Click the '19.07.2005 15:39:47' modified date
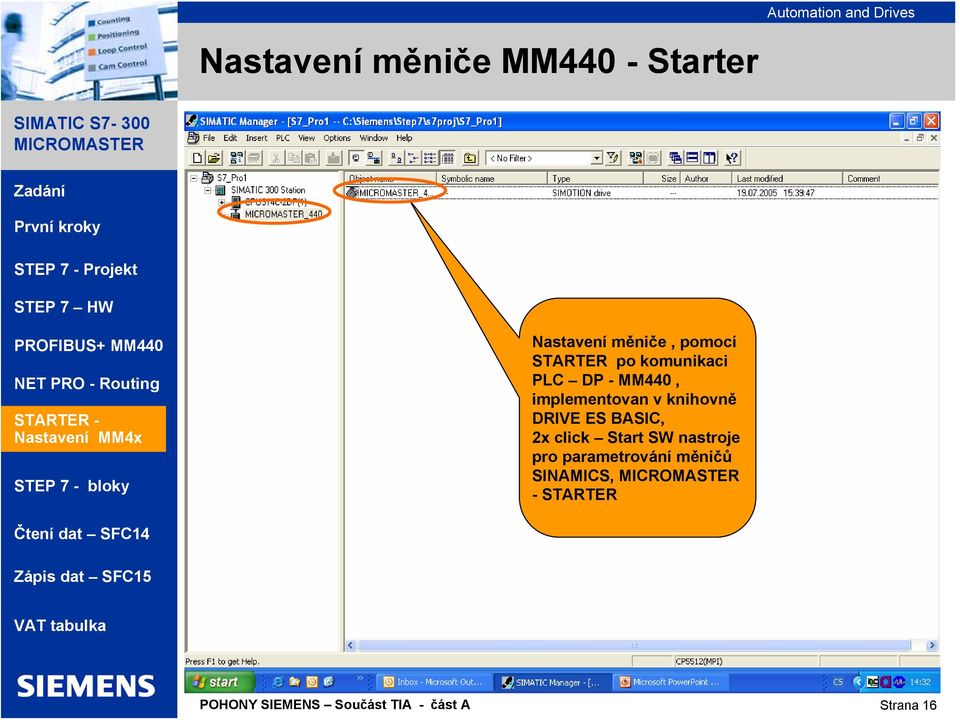This screenshot has height=720, width=960. click(x=776, y=193)
